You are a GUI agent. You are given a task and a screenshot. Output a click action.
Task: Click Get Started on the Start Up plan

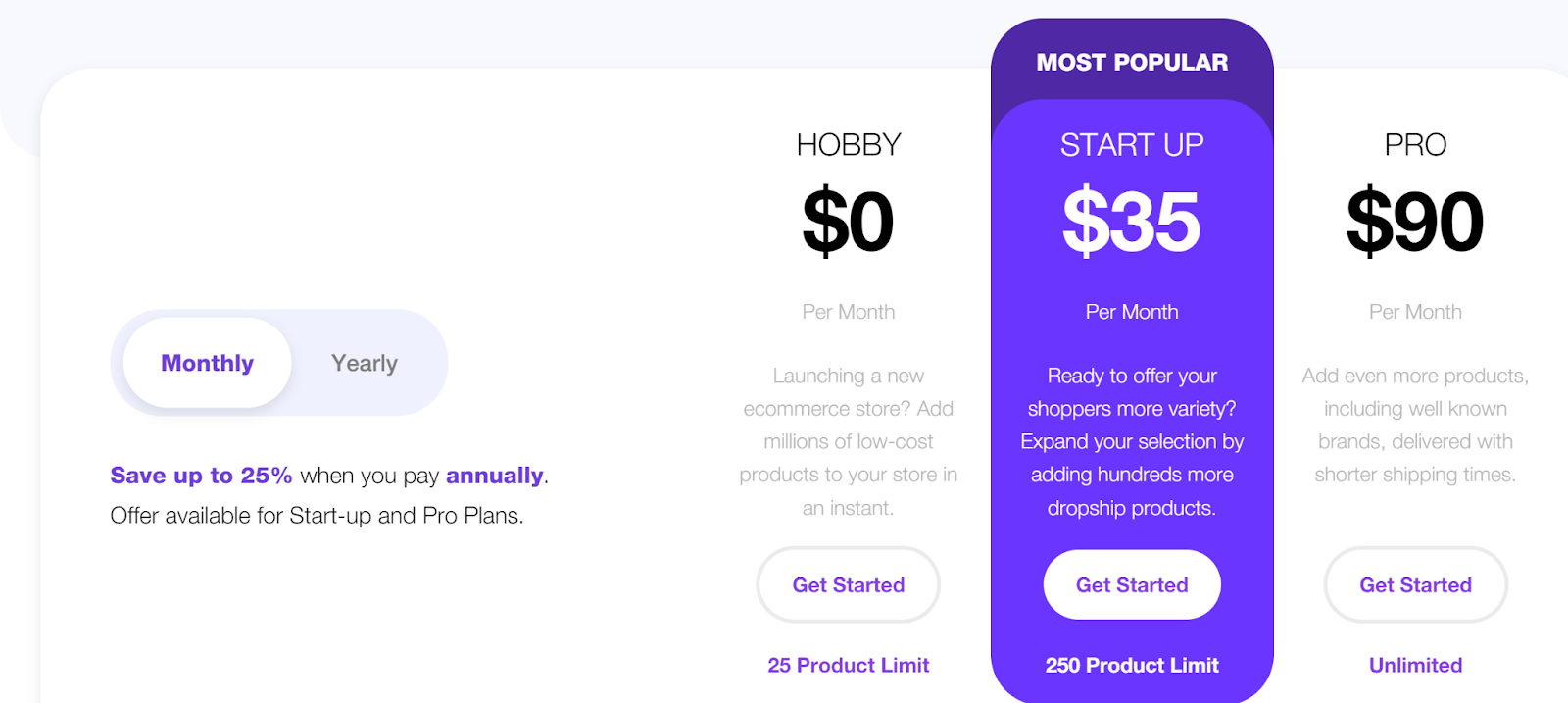[x=1131, y=584]
